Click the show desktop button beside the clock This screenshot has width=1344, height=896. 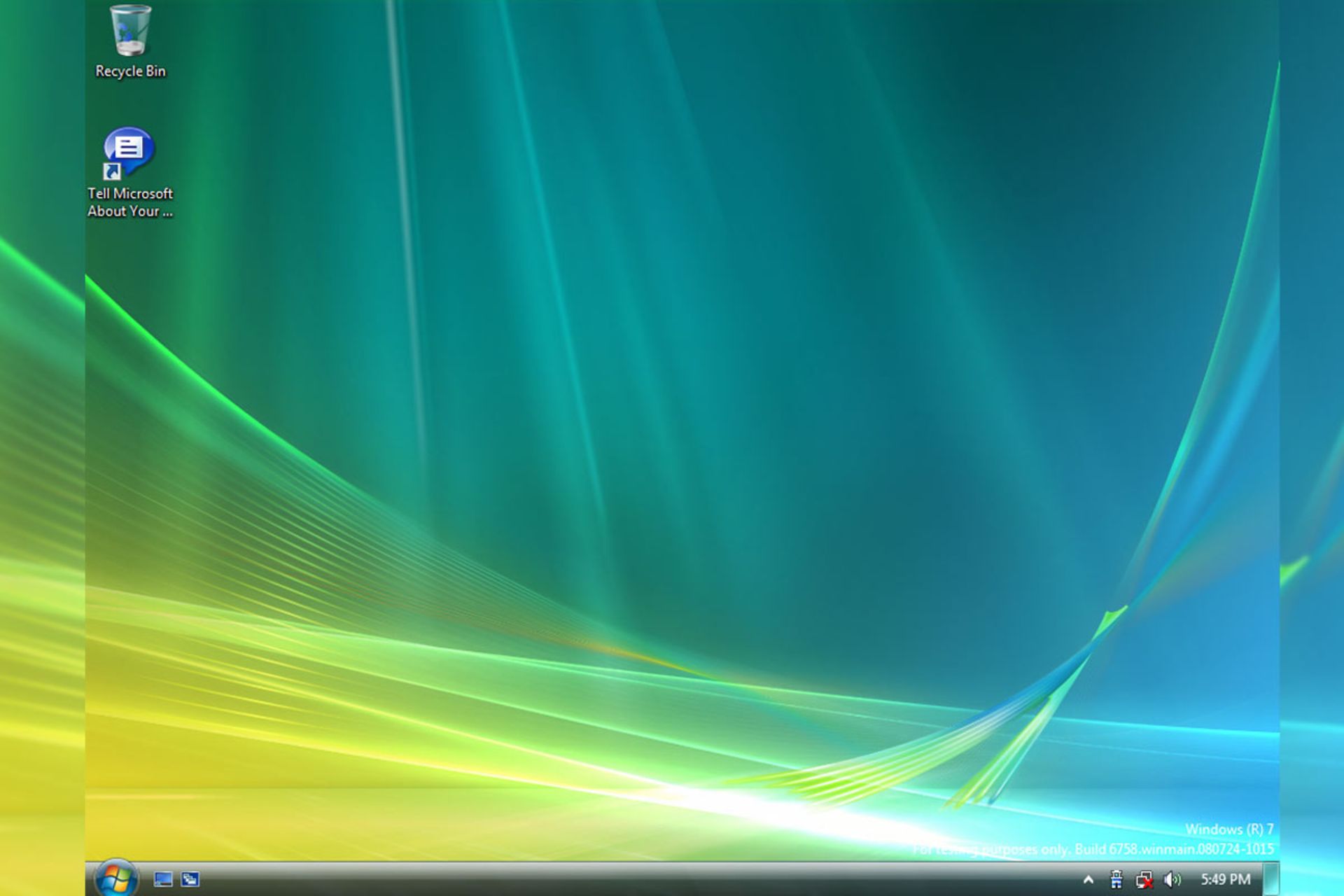coord(1270,879)
